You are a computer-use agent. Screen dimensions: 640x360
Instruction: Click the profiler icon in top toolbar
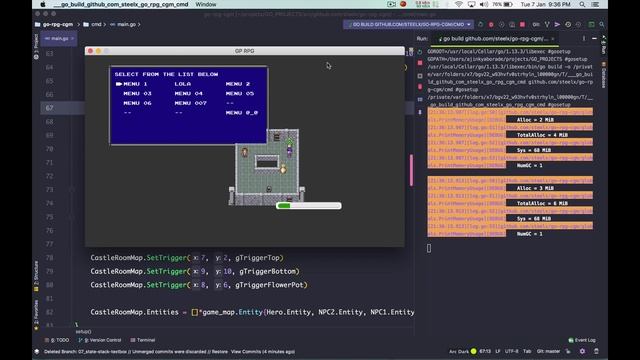(x=512, y=24)
